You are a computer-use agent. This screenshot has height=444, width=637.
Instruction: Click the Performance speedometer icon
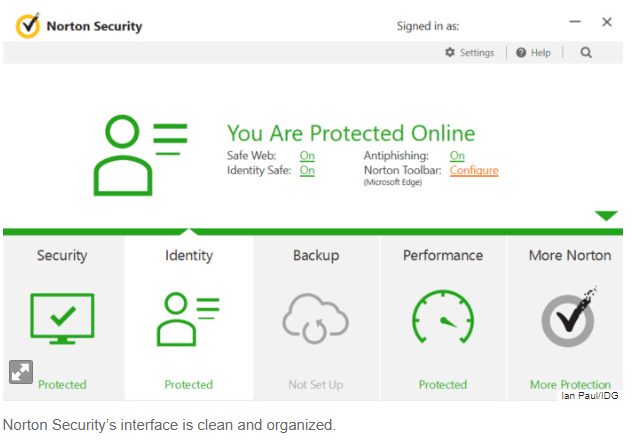443,317
